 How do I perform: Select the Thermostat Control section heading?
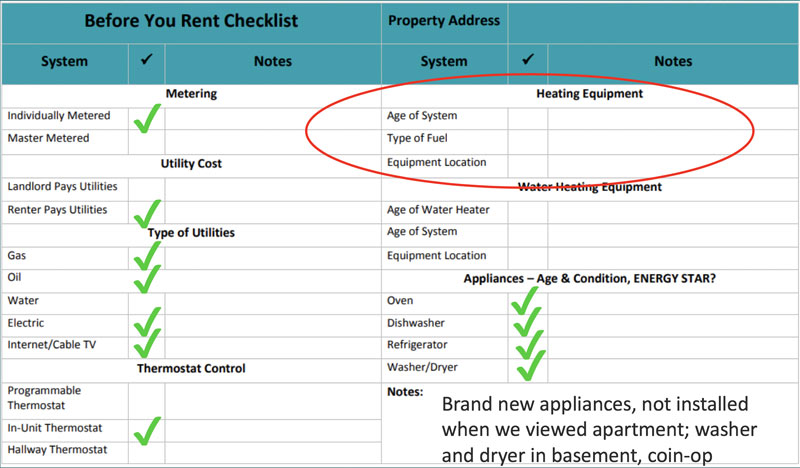(x=191, y=368)
